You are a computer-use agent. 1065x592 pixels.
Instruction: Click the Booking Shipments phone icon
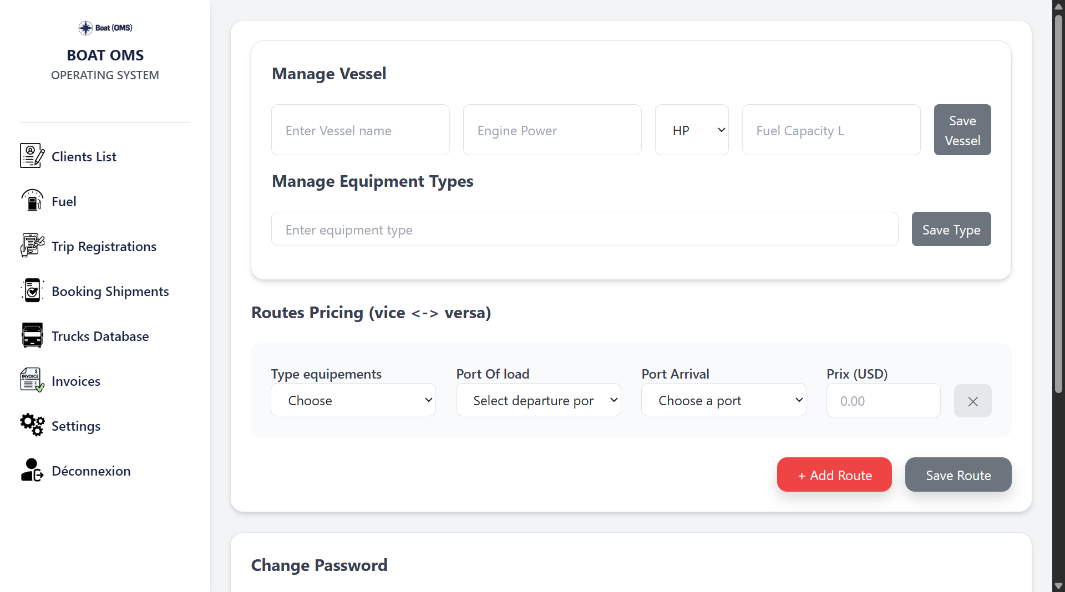tap(32, 291)
